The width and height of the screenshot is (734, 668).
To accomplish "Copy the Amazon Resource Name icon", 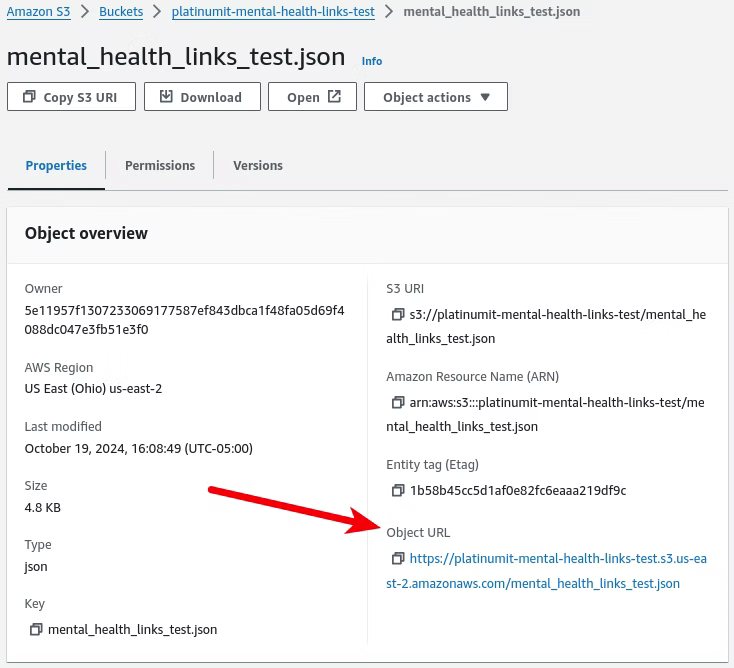I will (x=397, y=402).
